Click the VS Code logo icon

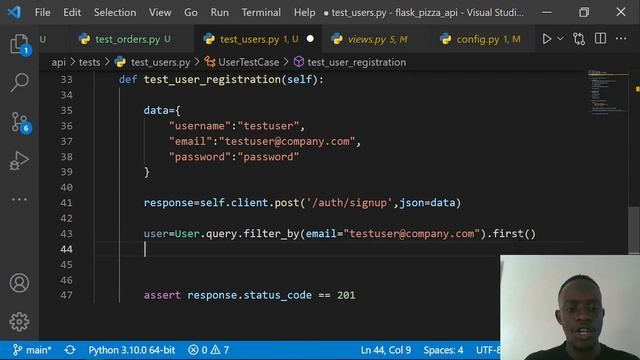coord(14,12)
